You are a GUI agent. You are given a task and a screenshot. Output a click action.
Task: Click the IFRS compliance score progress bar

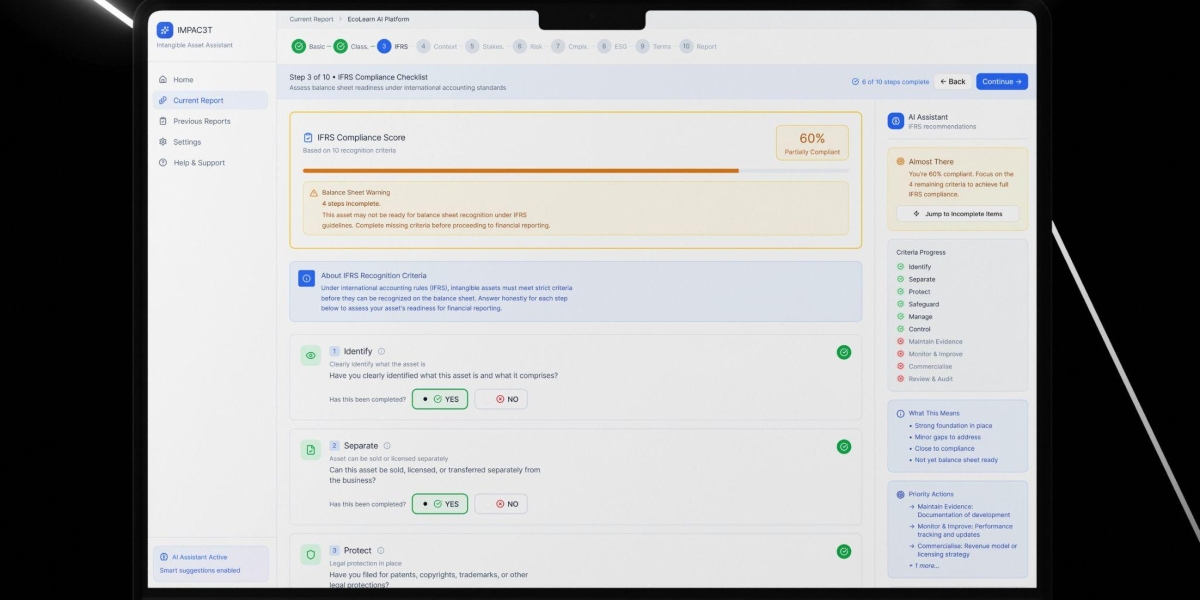click(575, 171)
